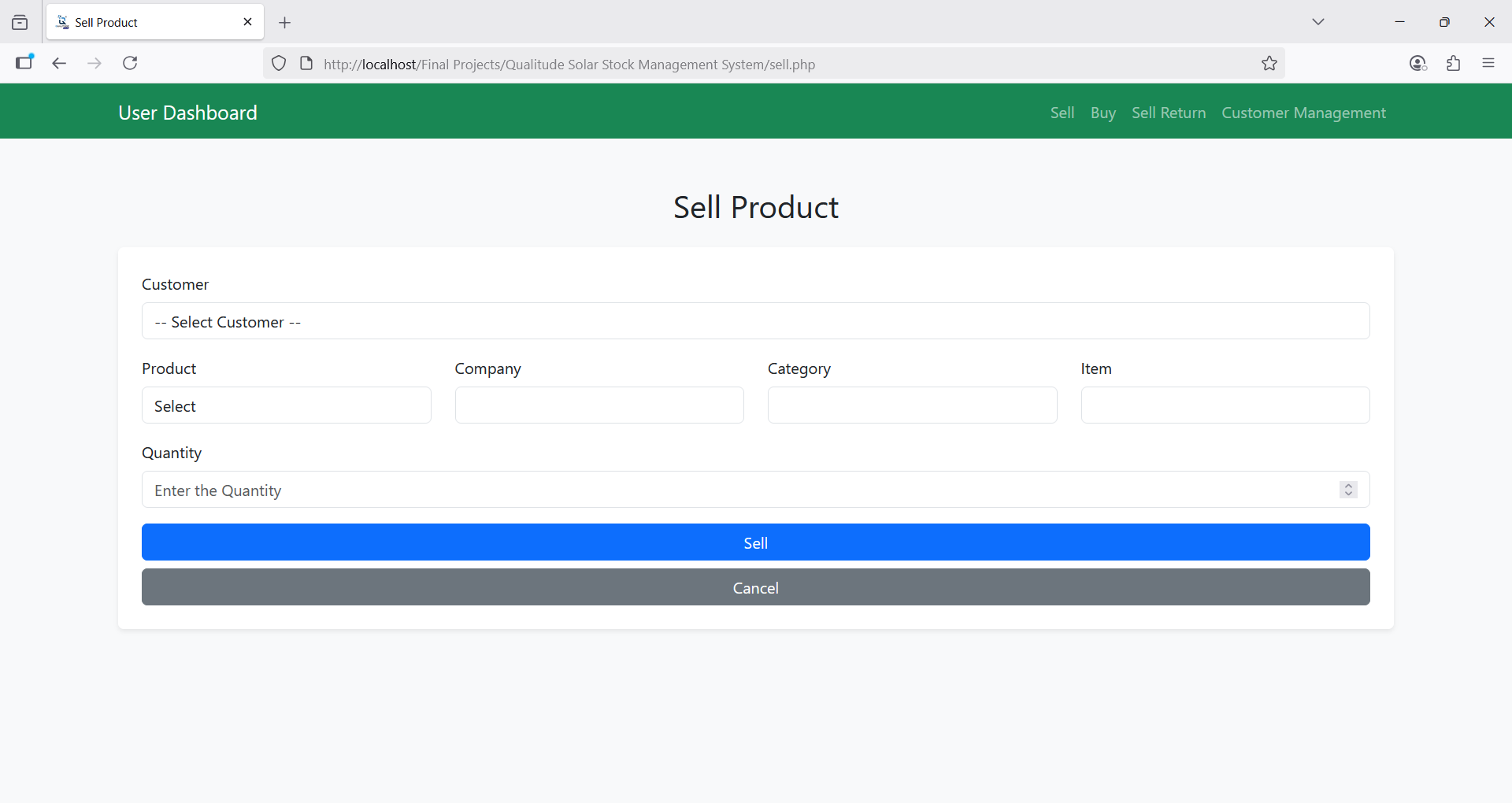Open the extensions puzzle icon
This screenshot has width=1512, height=803.
pyautogui.click(x=1453, y=64)
